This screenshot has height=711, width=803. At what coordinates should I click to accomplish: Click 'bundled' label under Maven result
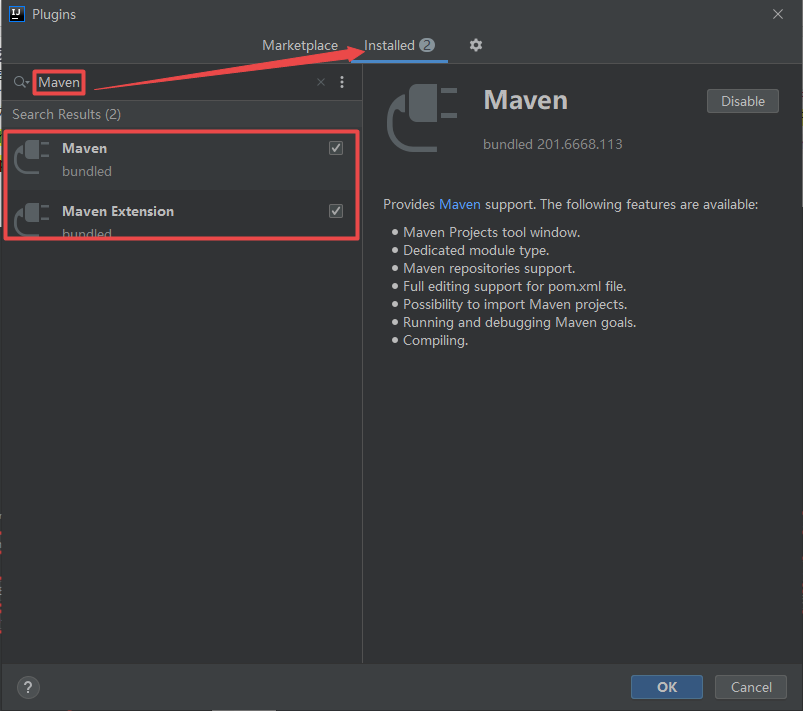(x=87, y=171)
